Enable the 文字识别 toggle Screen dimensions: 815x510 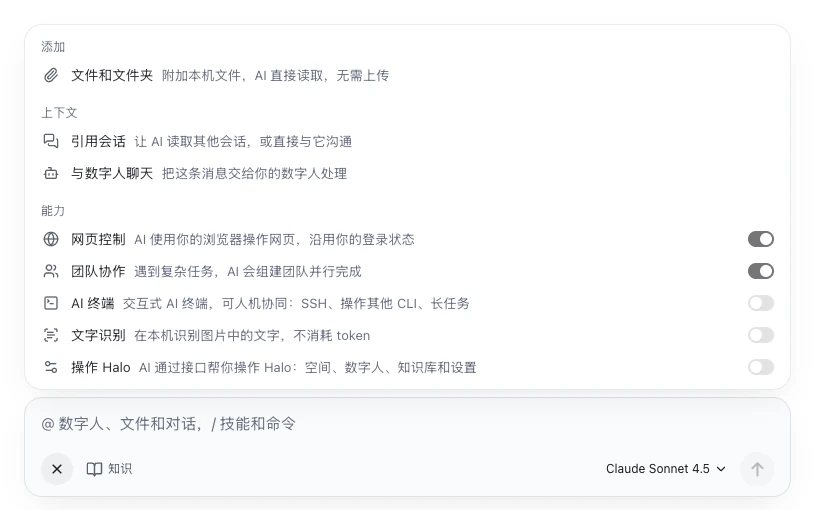761,335
